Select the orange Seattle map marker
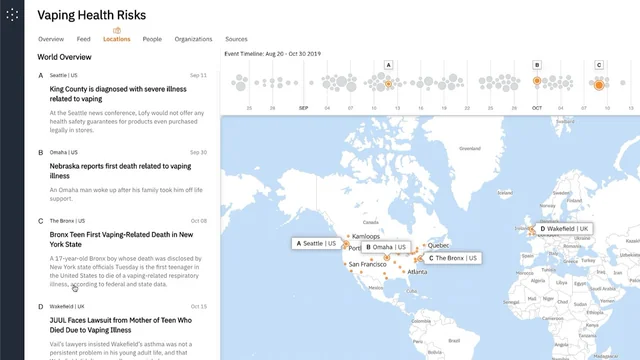Viewport: 640px width, 360px height. [x=346, y=244]
